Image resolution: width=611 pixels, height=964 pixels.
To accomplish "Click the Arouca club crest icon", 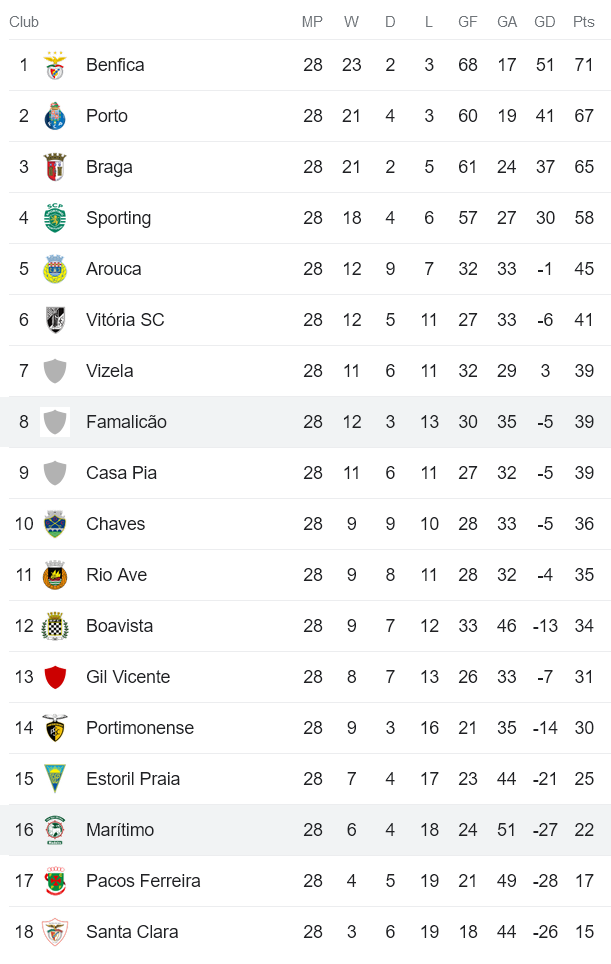I will click(55, 270).
